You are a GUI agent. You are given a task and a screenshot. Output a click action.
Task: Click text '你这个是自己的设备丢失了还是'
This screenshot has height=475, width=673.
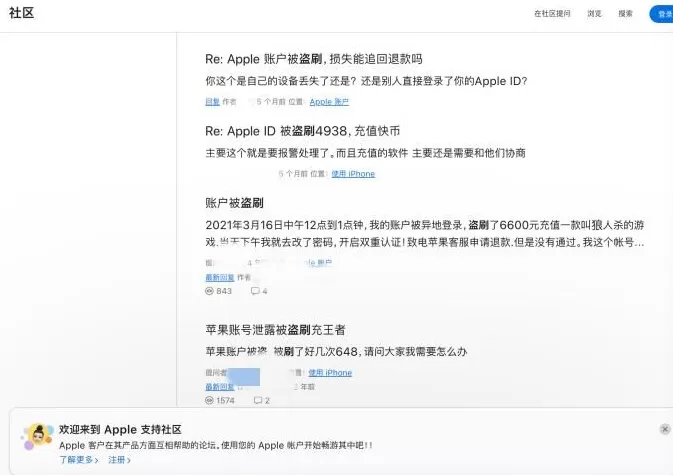280,81
